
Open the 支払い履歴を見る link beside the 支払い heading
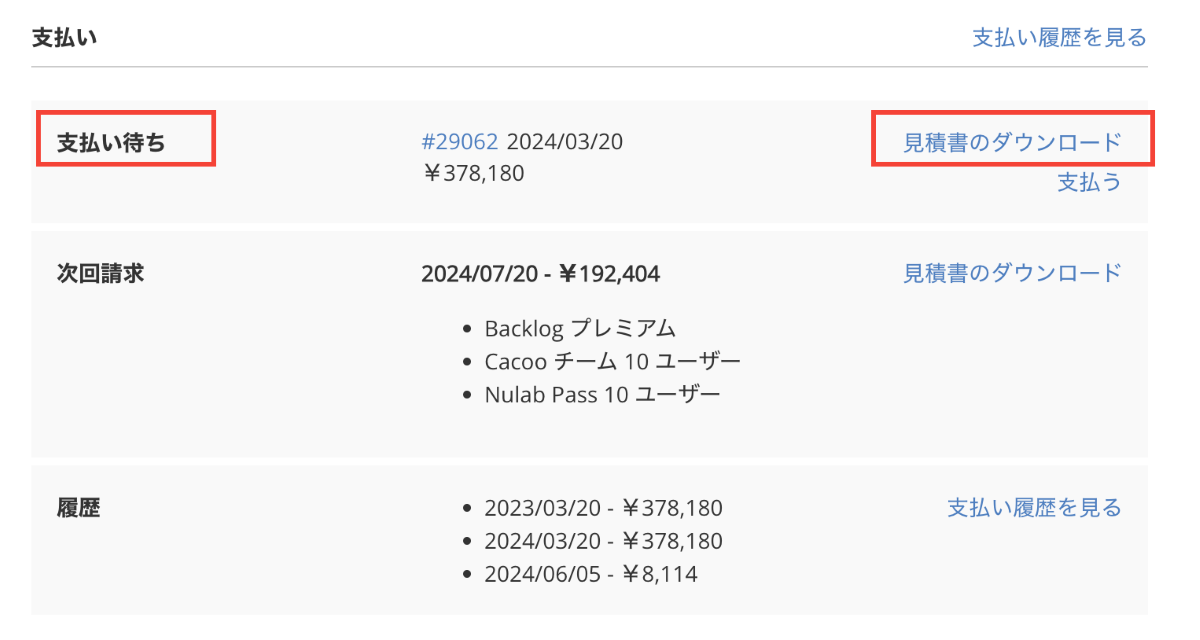(x=1059, y=38)
